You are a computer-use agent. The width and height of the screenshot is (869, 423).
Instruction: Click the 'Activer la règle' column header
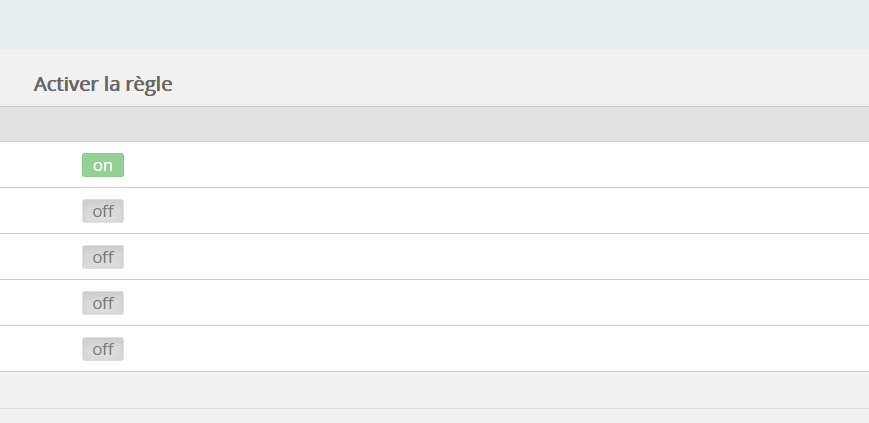coord(103,84)
